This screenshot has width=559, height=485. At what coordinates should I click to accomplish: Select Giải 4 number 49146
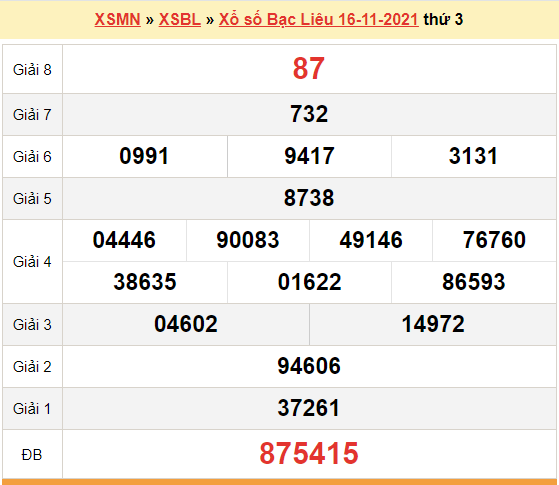(x=371, y=240)
